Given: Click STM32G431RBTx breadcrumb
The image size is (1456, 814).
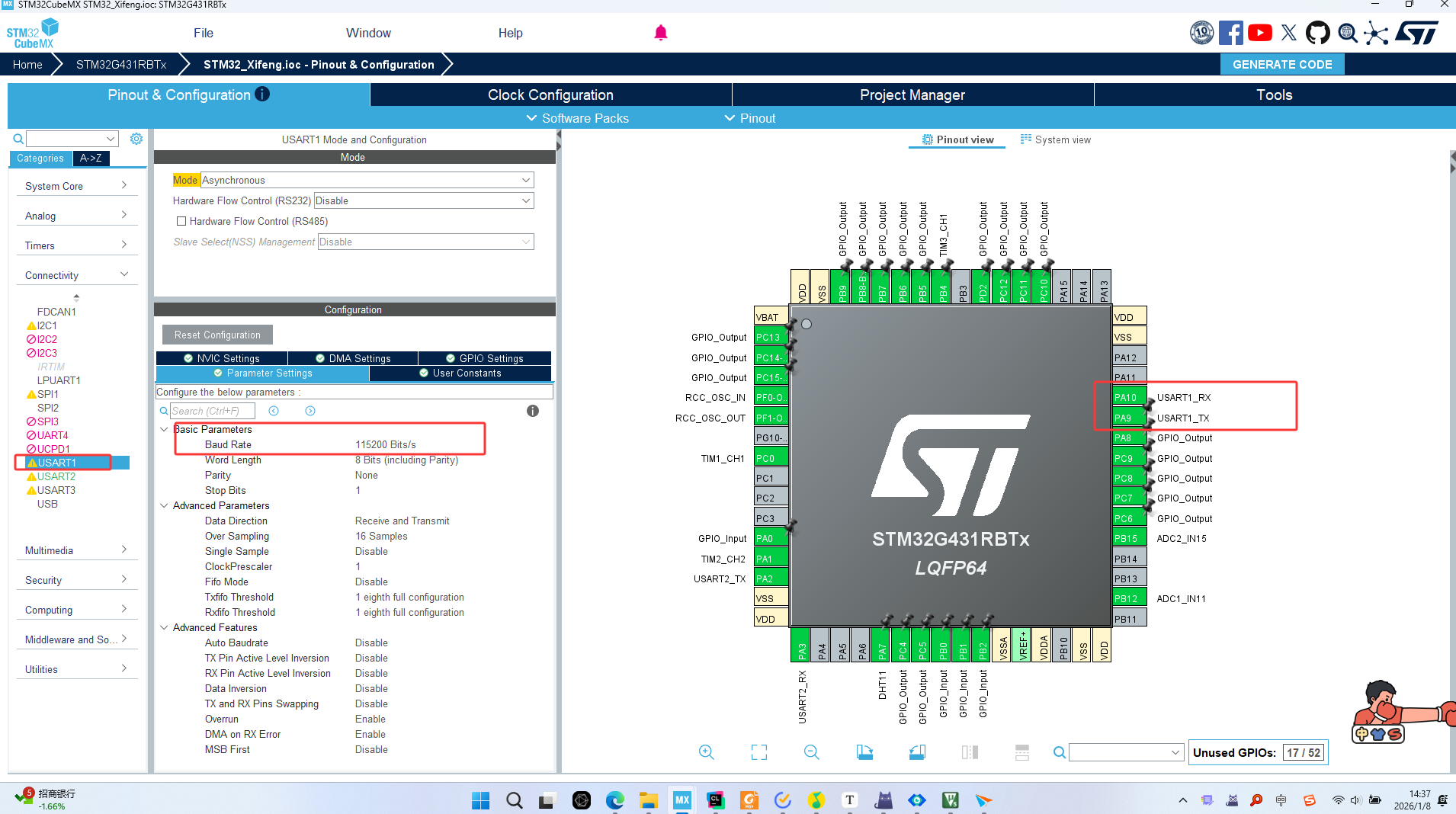Looking at the screenshot, I should click(x=121, y=65).
